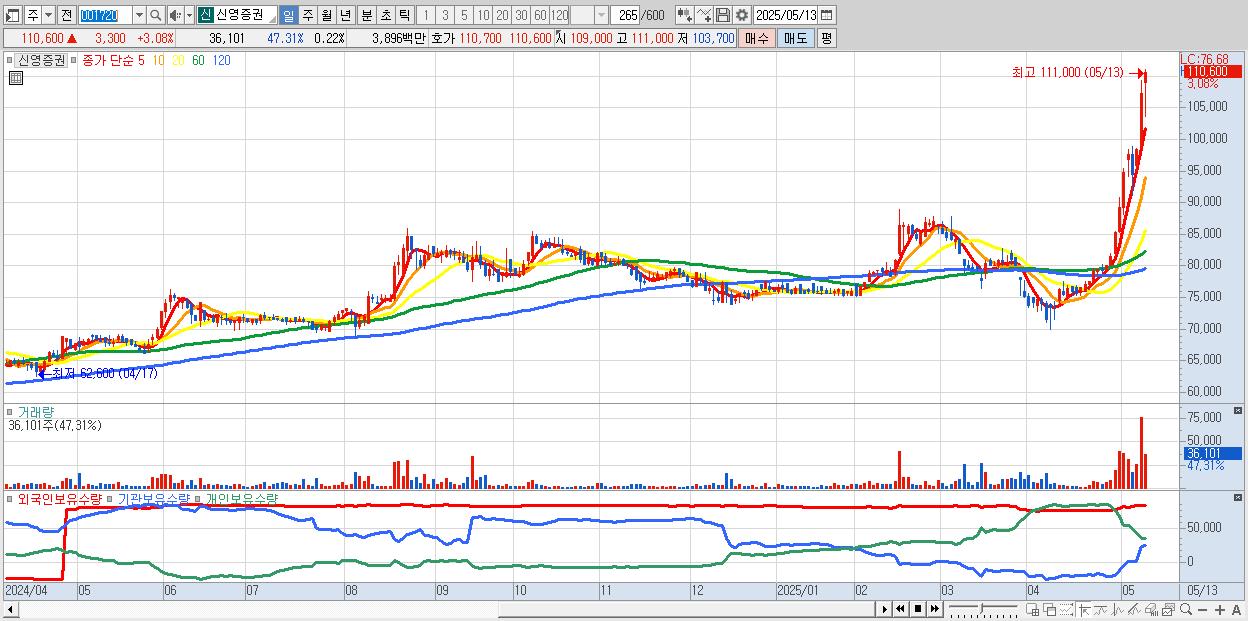Open the chart settings gear icon

742,15
